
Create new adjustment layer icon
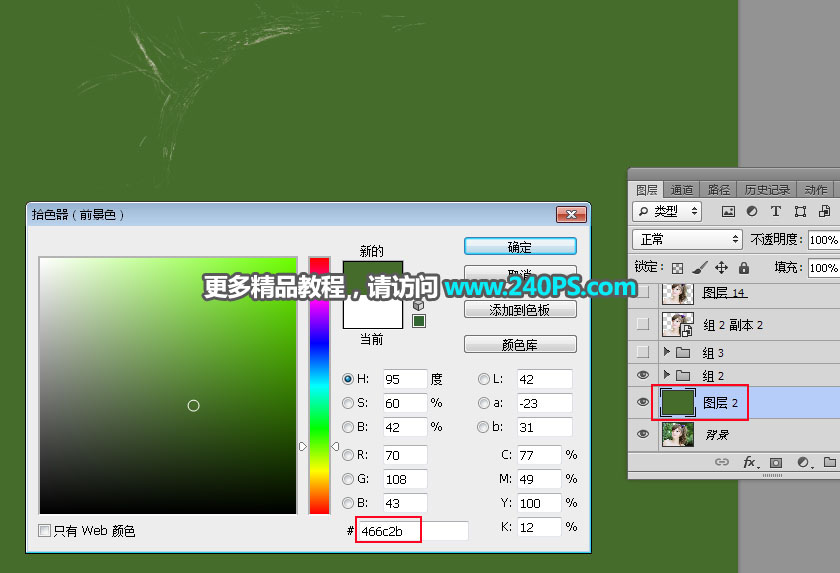point(804,463)
